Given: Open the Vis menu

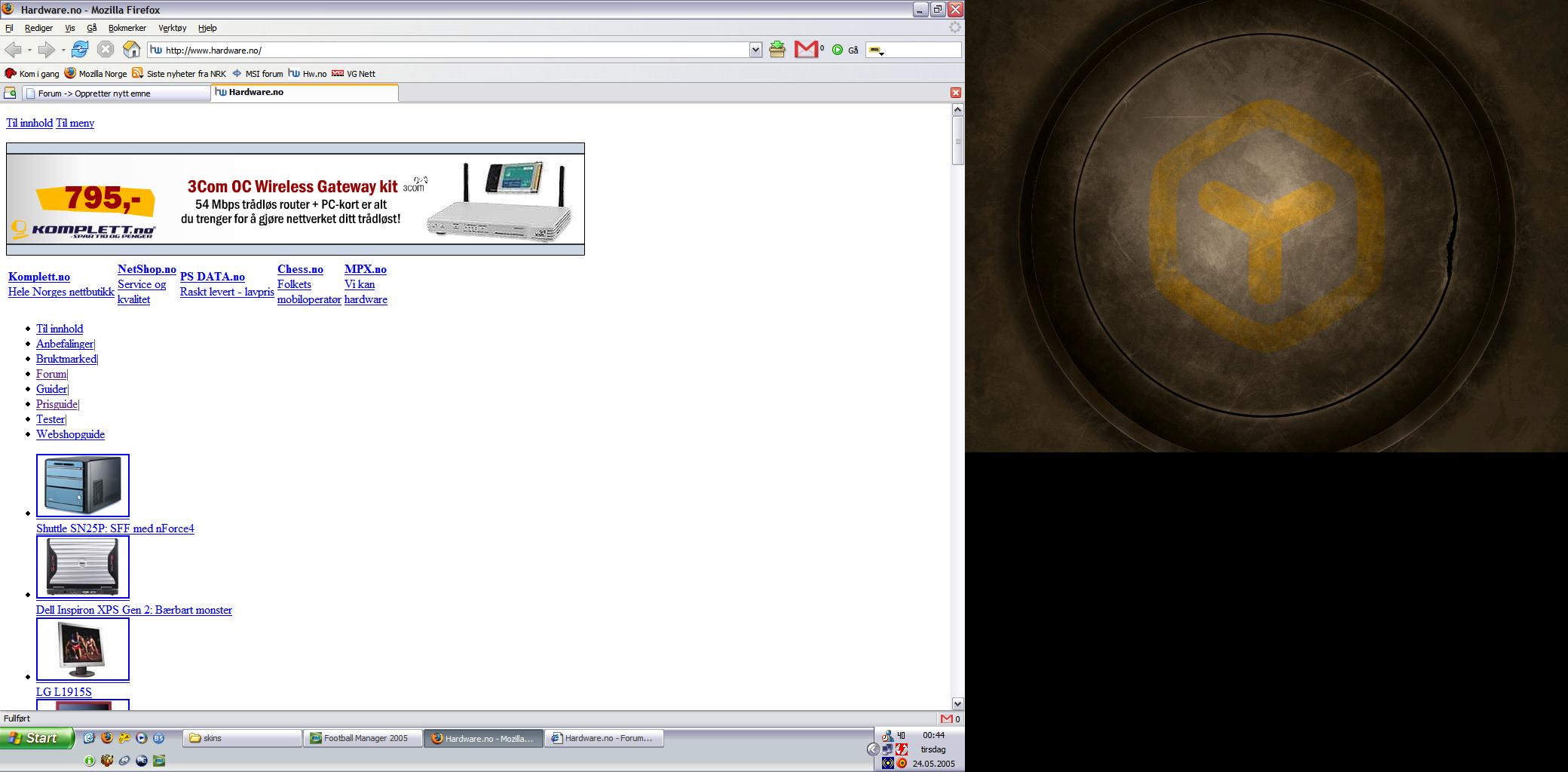Looking at the screenshot, I should pos(69,28).
